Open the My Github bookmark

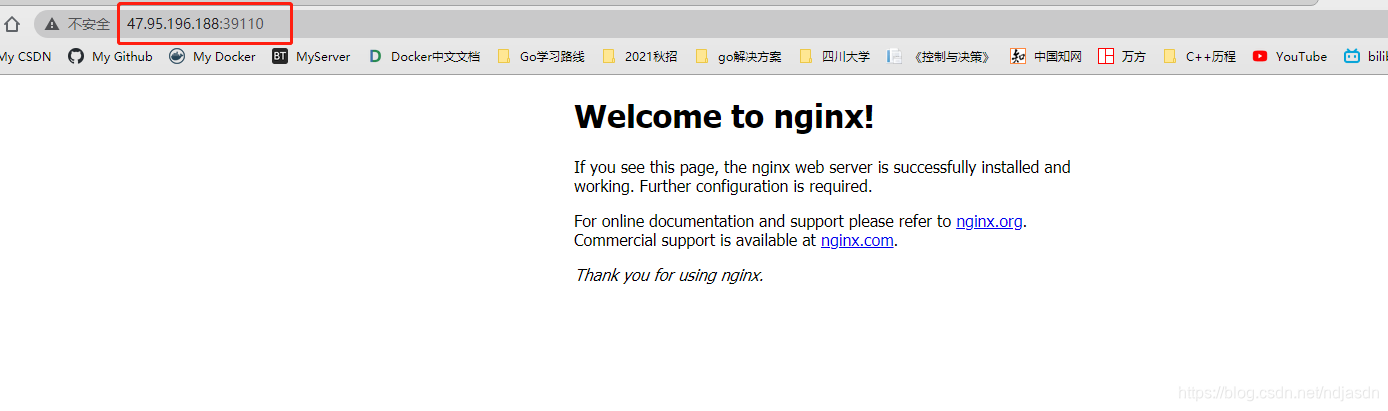110,57
